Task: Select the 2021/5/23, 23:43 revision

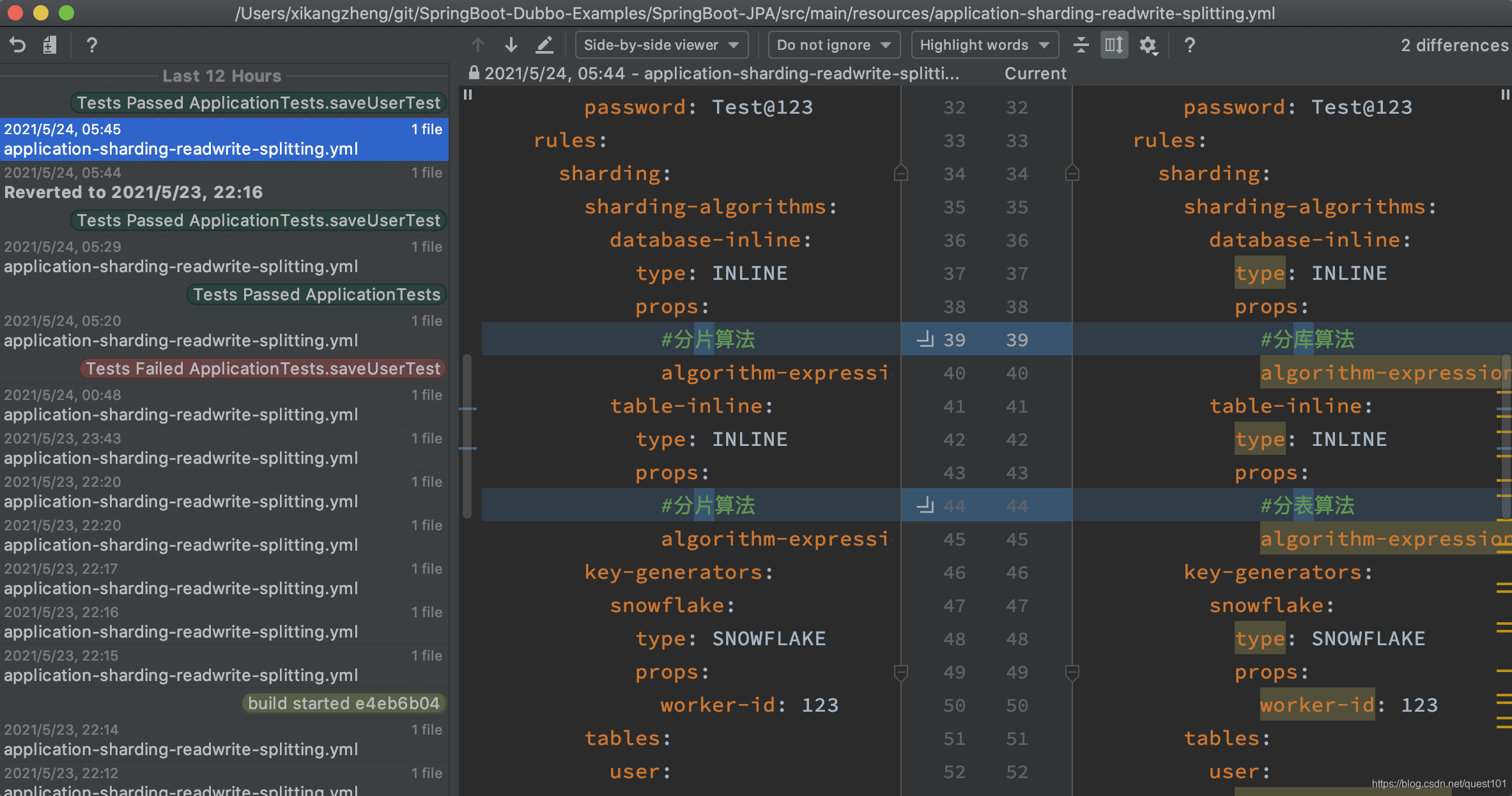Action: (x=224, y=448)
